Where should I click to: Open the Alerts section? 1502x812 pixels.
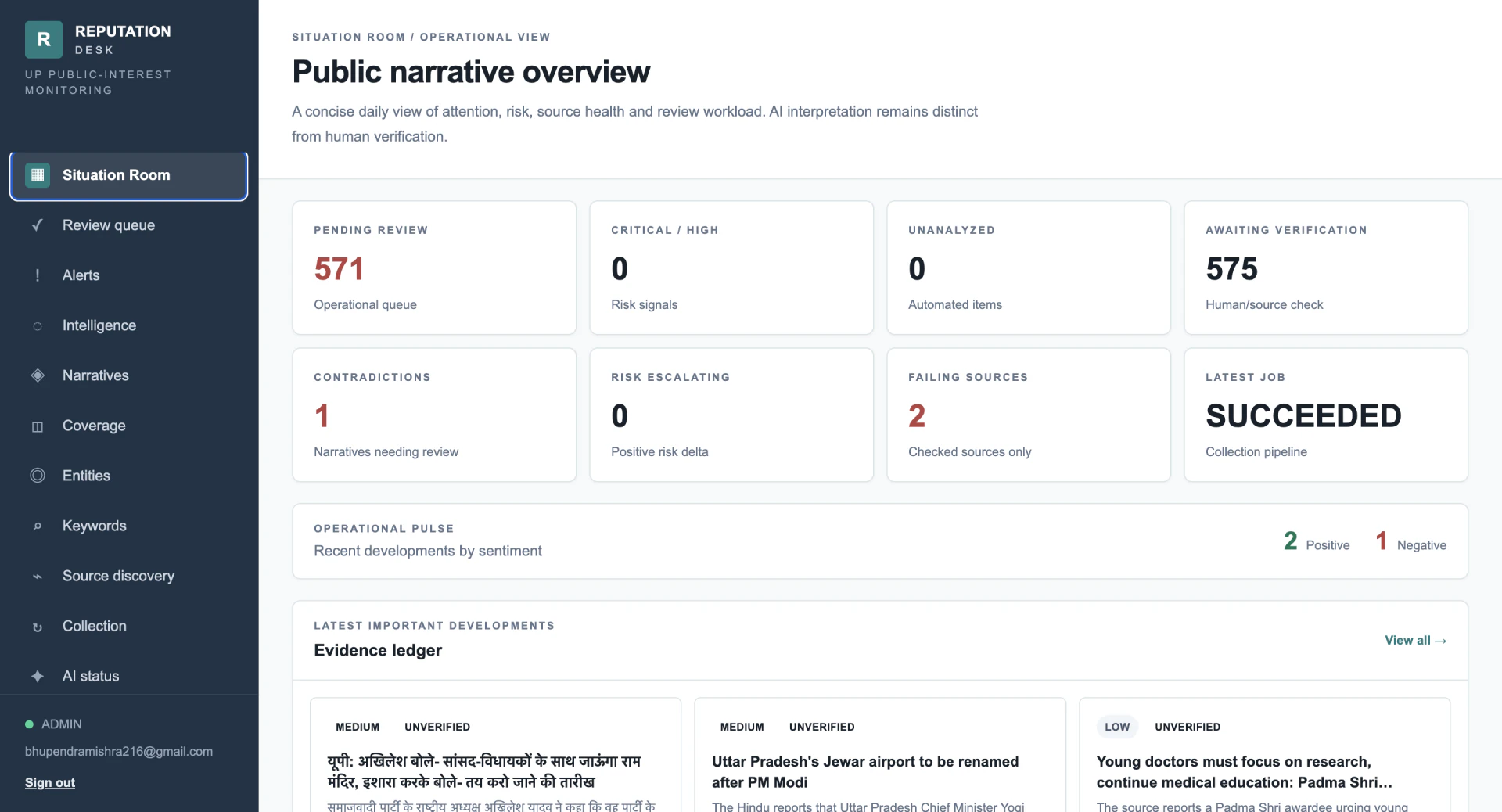point(129,275)
